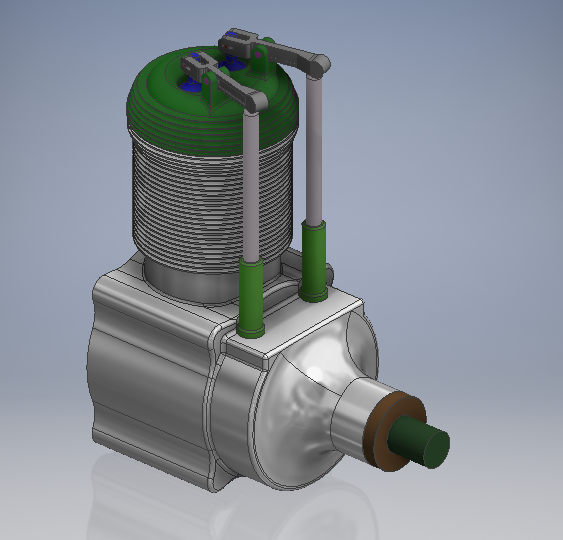Select the front green rocker pedestal

[210, 88]
